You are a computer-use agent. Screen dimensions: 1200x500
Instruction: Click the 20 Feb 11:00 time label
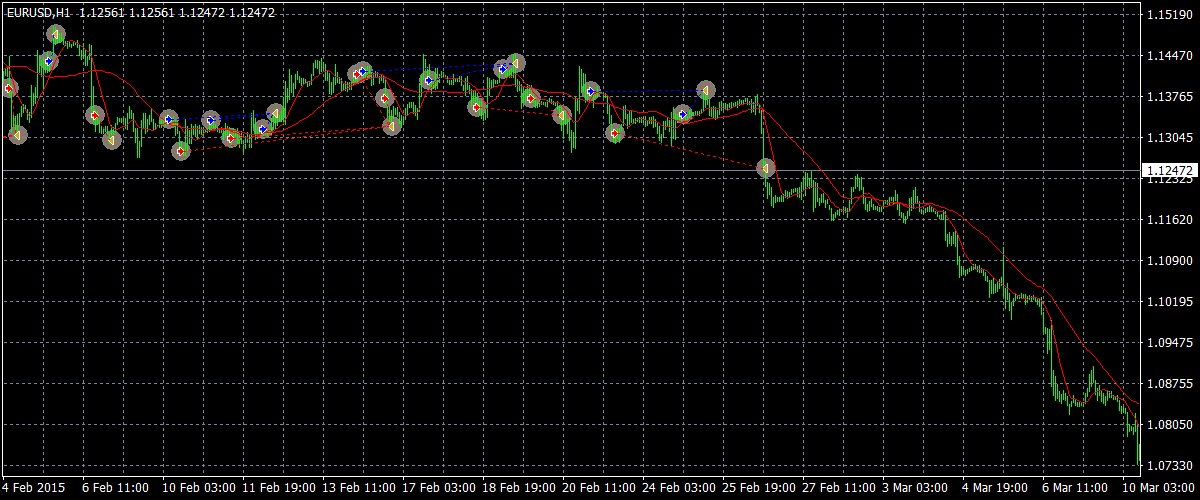pos(599,488)
